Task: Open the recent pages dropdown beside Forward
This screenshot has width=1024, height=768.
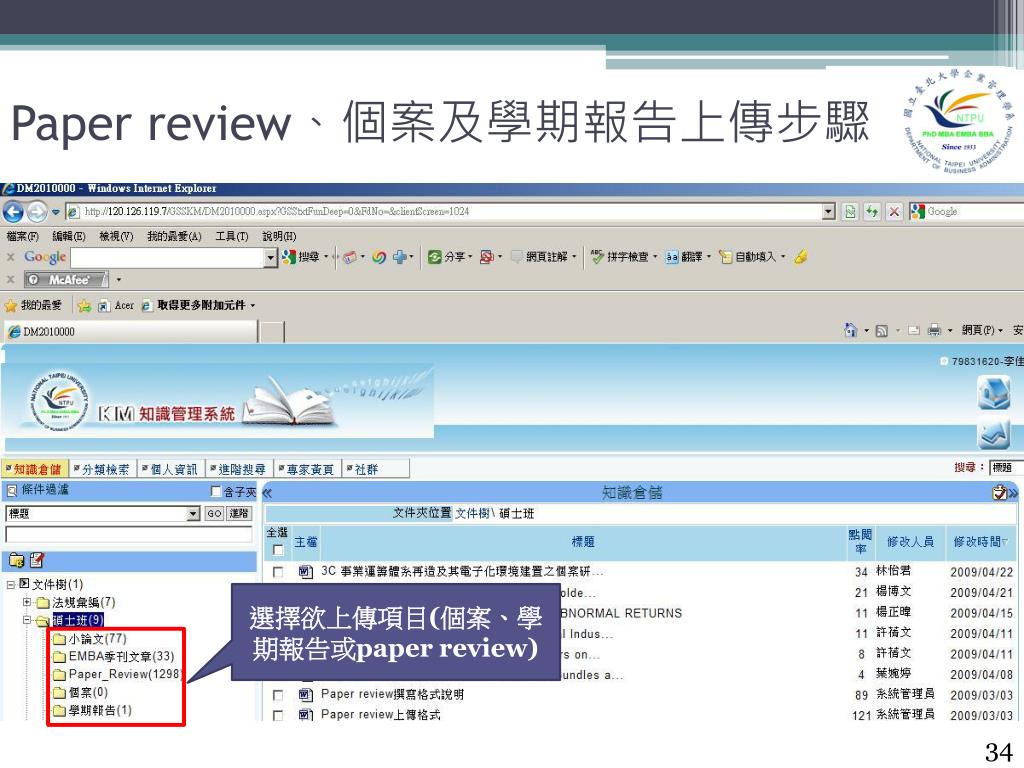Action: pos(56,212)
